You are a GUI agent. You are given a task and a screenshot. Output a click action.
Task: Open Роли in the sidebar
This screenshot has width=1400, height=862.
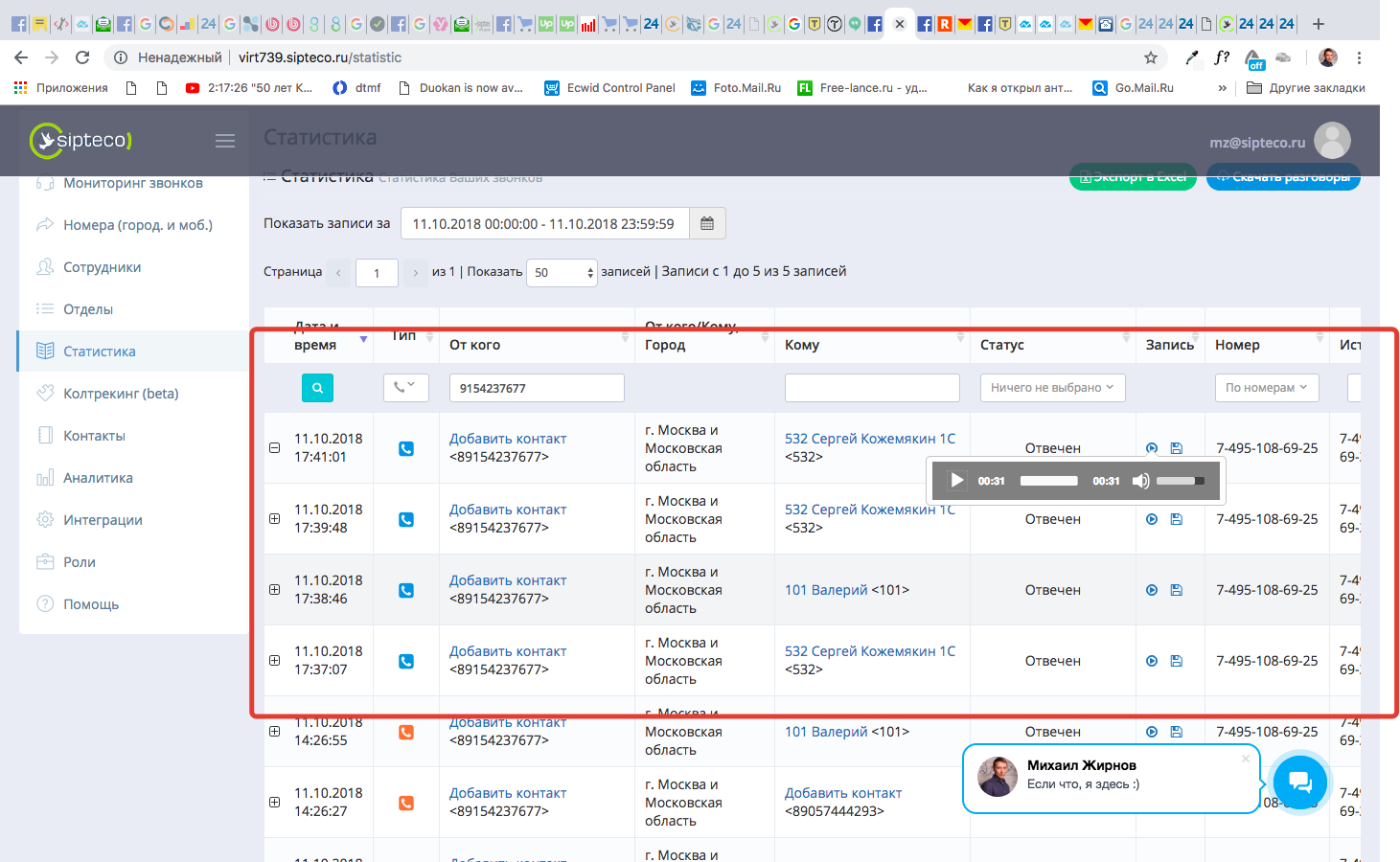[x=80, y=562]
